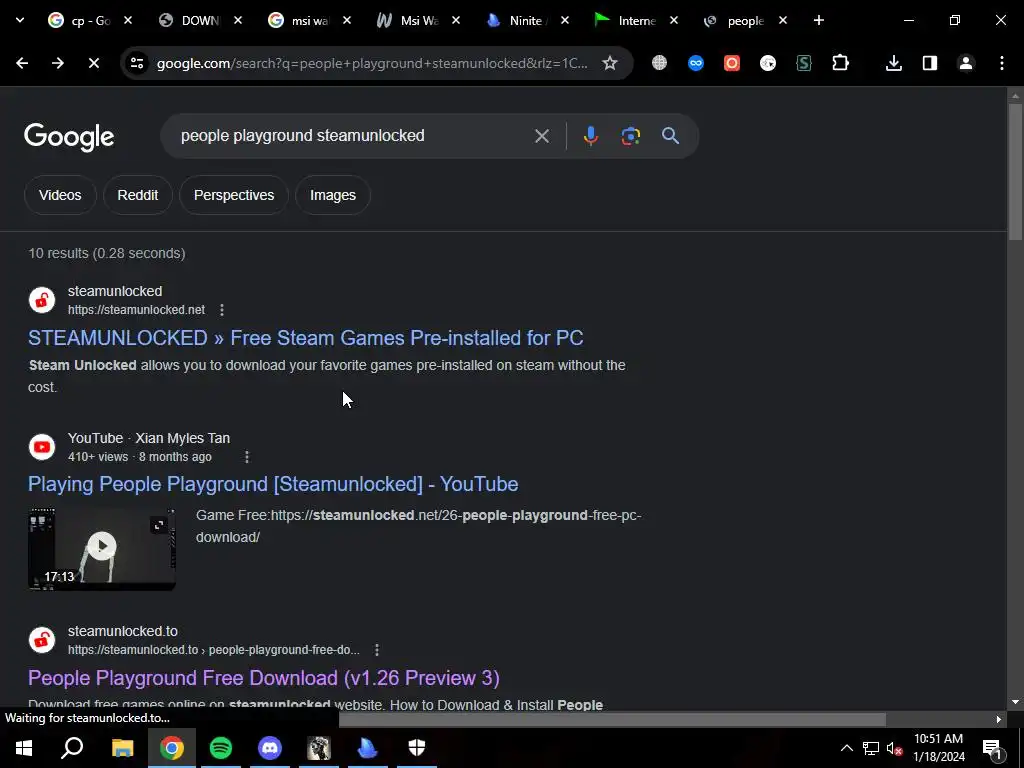Close the Ninite tab
This screenshot has height=768, width=1024.
coord(565,21)
